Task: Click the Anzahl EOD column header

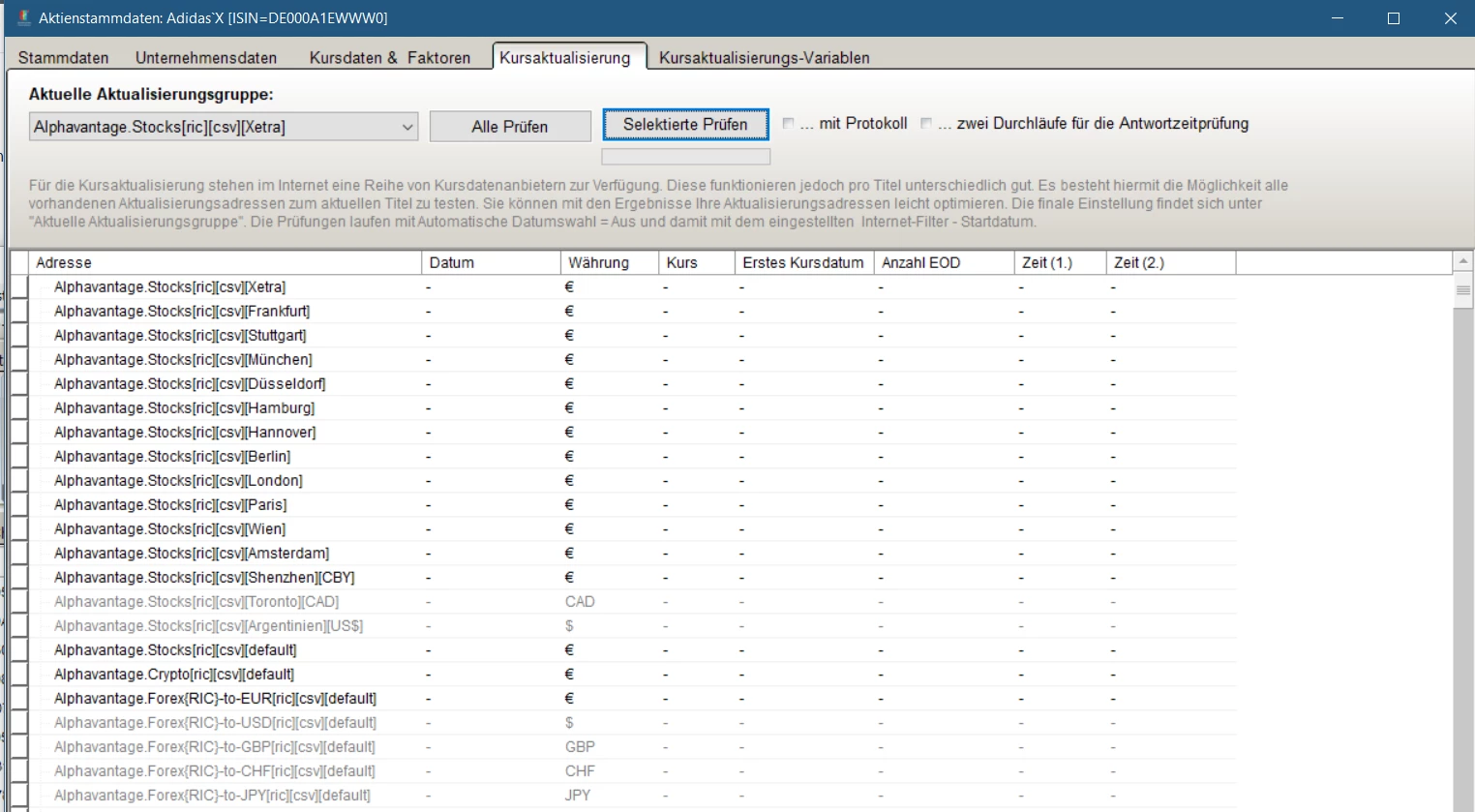Action: 944,262
